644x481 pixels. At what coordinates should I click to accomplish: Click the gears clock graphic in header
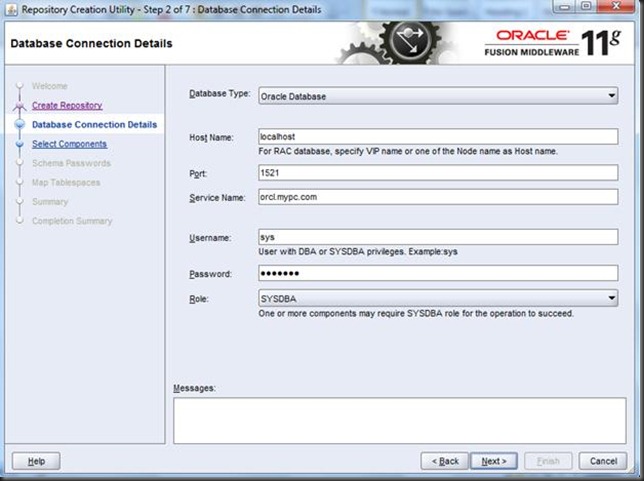(x=397, y=43)
